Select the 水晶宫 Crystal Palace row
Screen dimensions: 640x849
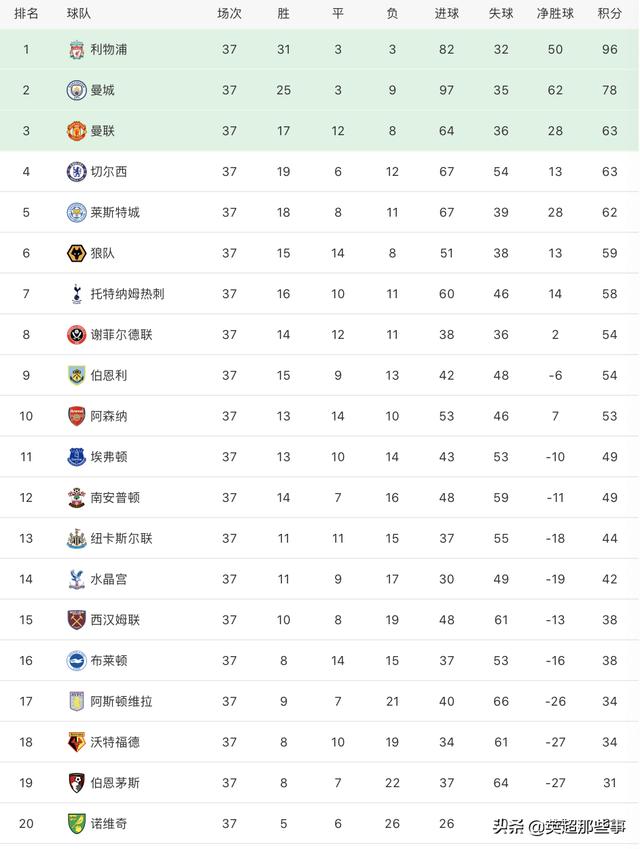[319, 579]
